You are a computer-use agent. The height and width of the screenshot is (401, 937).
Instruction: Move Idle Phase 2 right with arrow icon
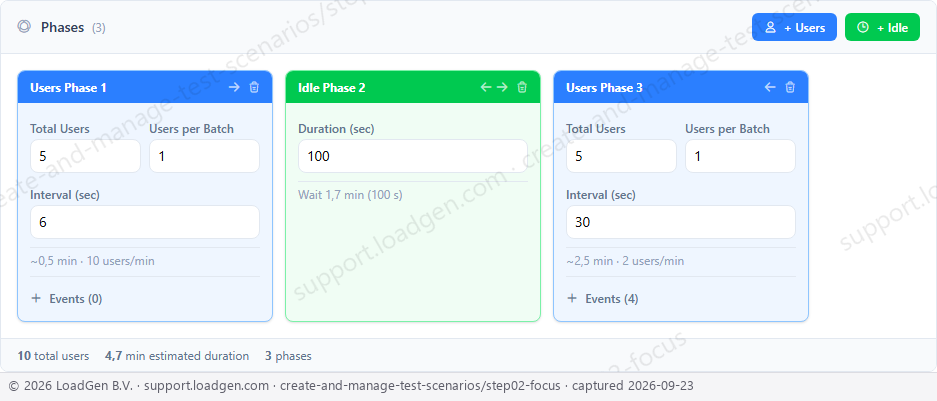click(x=502, y=87)
